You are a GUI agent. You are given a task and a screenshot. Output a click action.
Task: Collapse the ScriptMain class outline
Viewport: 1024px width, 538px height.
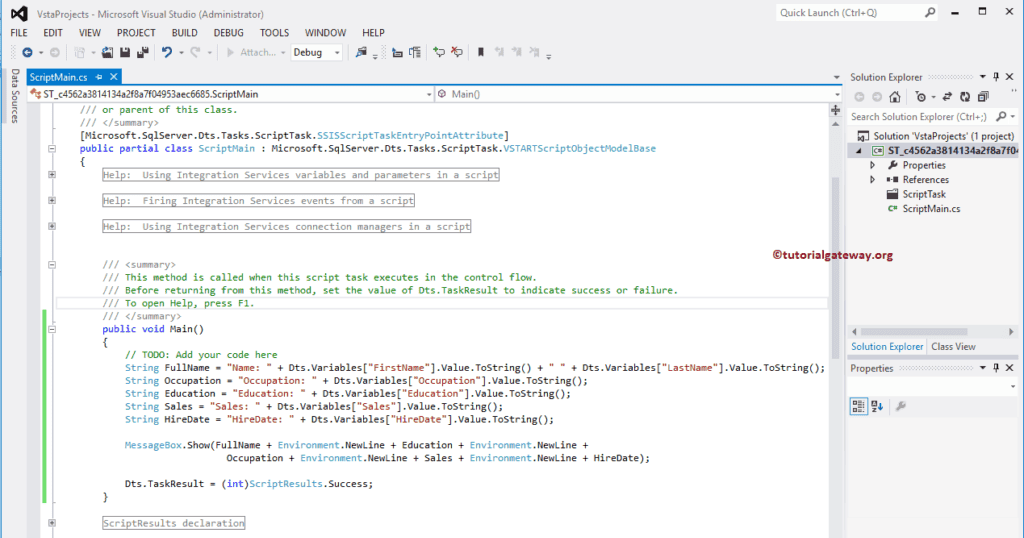click(x=52, y=148)
